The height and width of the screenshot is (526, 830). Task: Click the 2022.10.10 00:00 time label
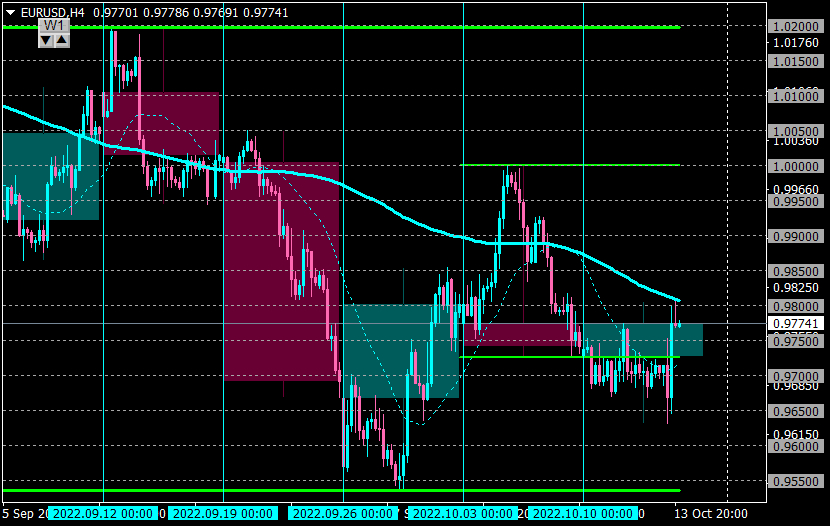(583, 513)
